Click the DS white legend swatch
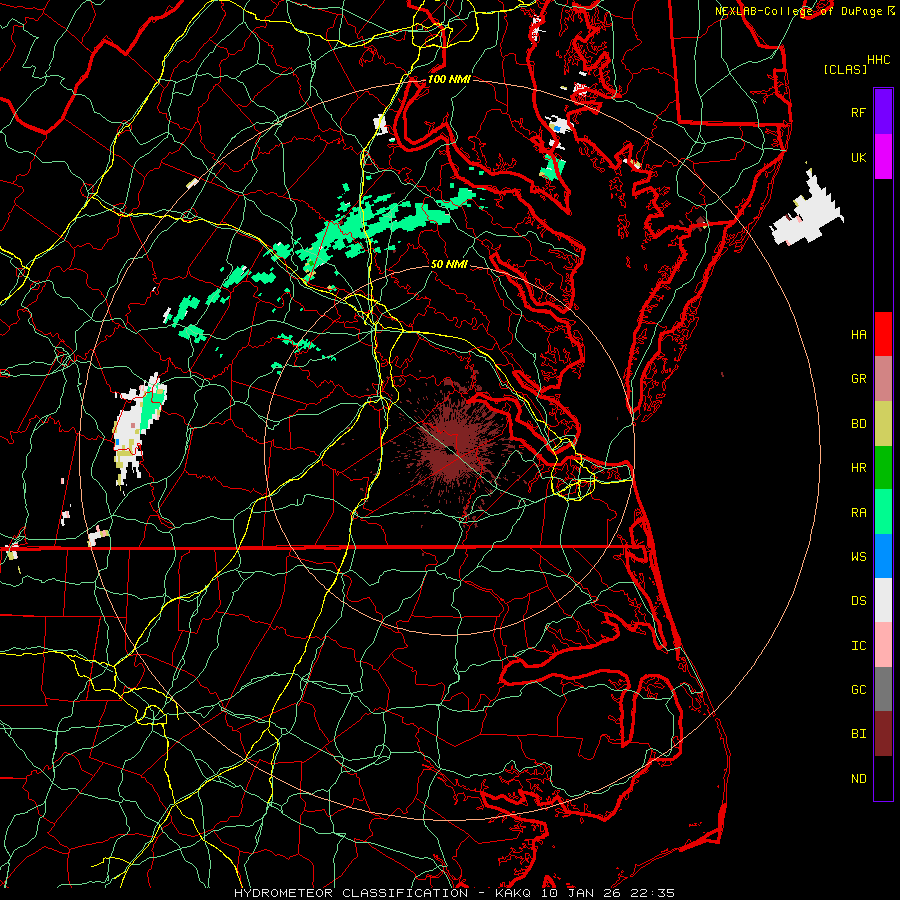 [883, 600]
